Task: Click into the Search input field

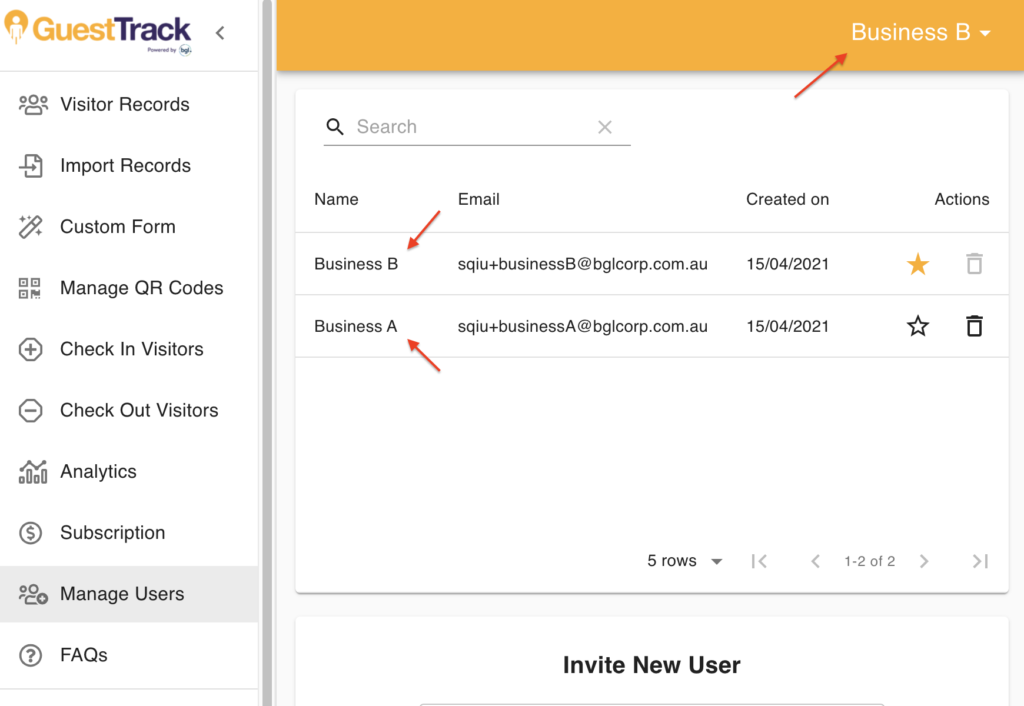Action: pyautogui.click(x=470, y=127)
